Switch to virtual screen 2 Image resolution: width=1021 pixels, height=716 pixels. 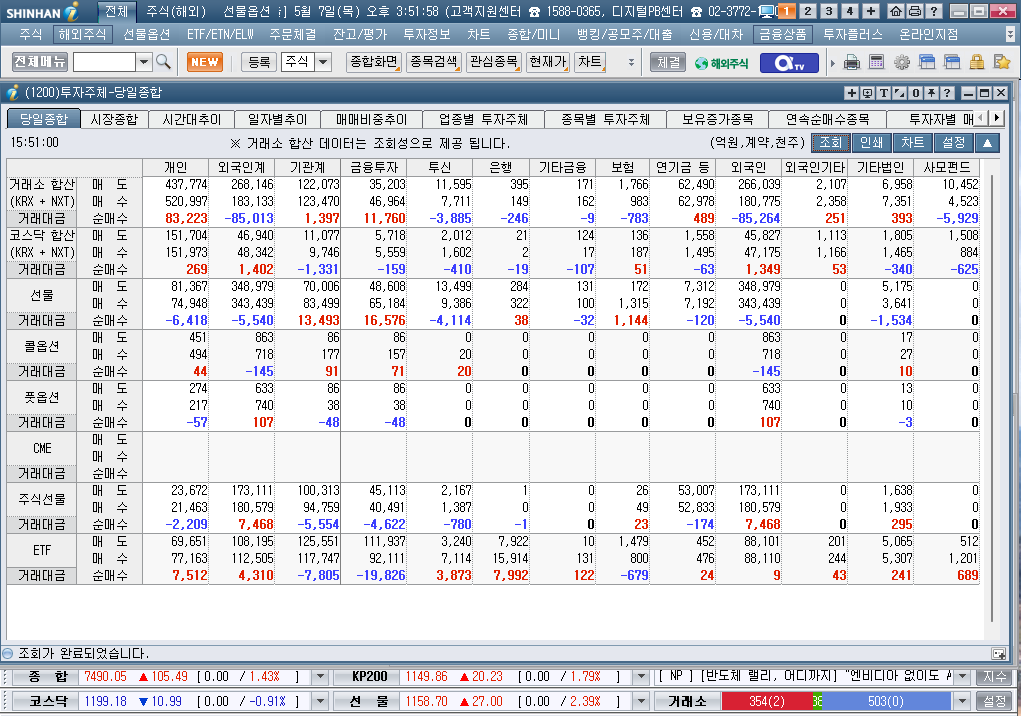click(x=807, y=11)
